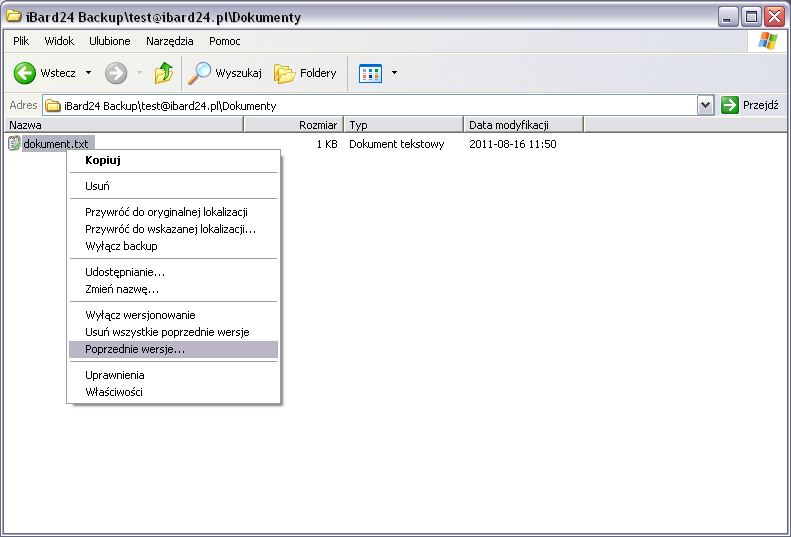The image size is (791, 537).
Task: Click the Windows flag logo
Action: click(767, 41)
